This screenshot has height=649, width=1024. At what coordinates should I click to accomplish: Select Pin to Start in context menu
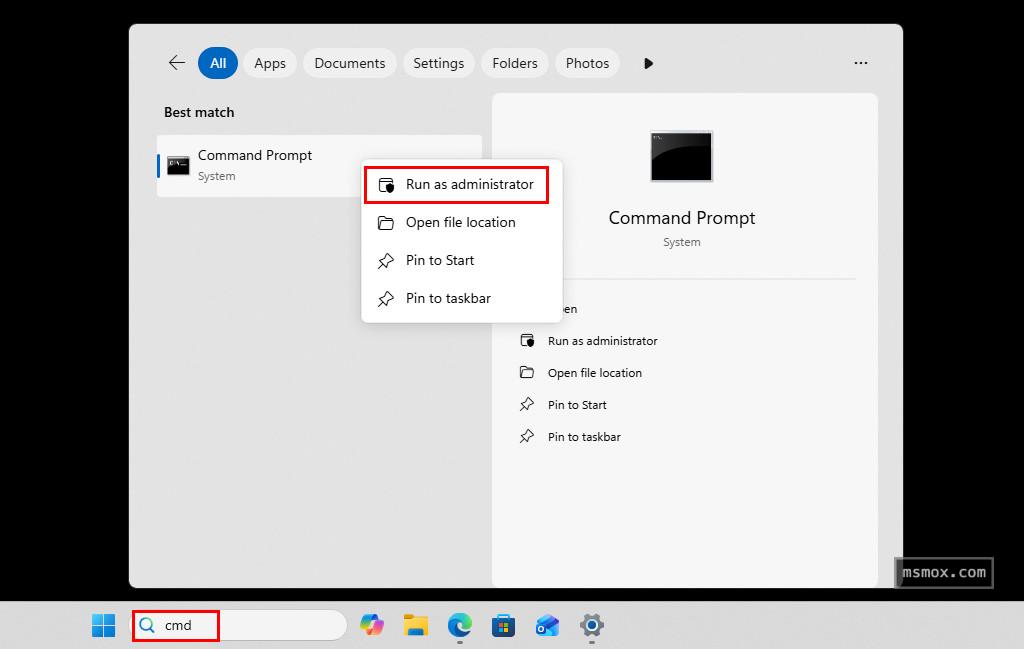tap(440, 261)
